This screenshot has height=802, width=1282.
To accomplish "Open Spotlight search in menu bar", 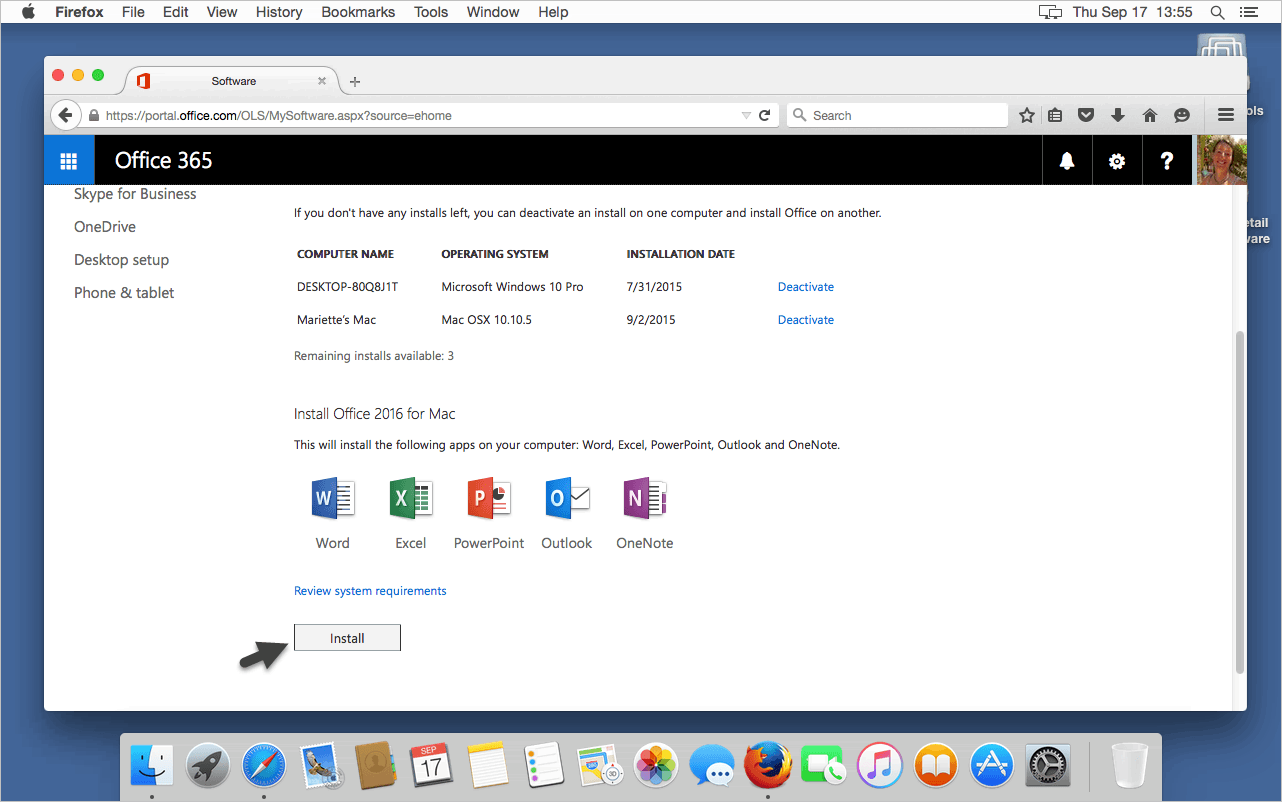I will 1217,12.
